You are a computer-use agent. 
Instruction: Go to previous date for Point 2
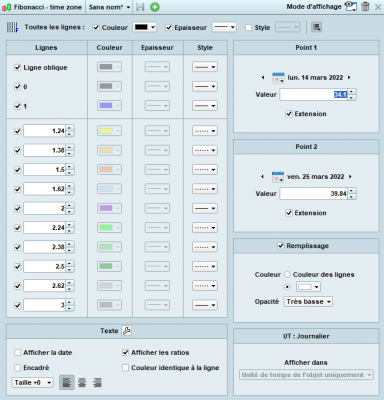263,176
